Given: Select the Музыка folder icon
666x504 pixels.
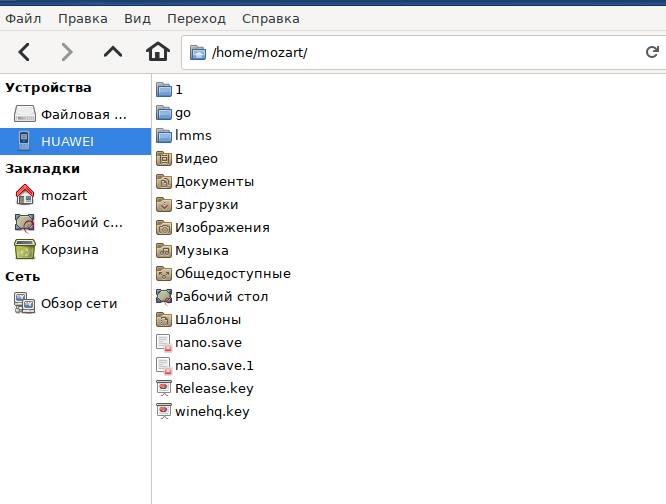Looking at the screenshot, I should [164, 251].
